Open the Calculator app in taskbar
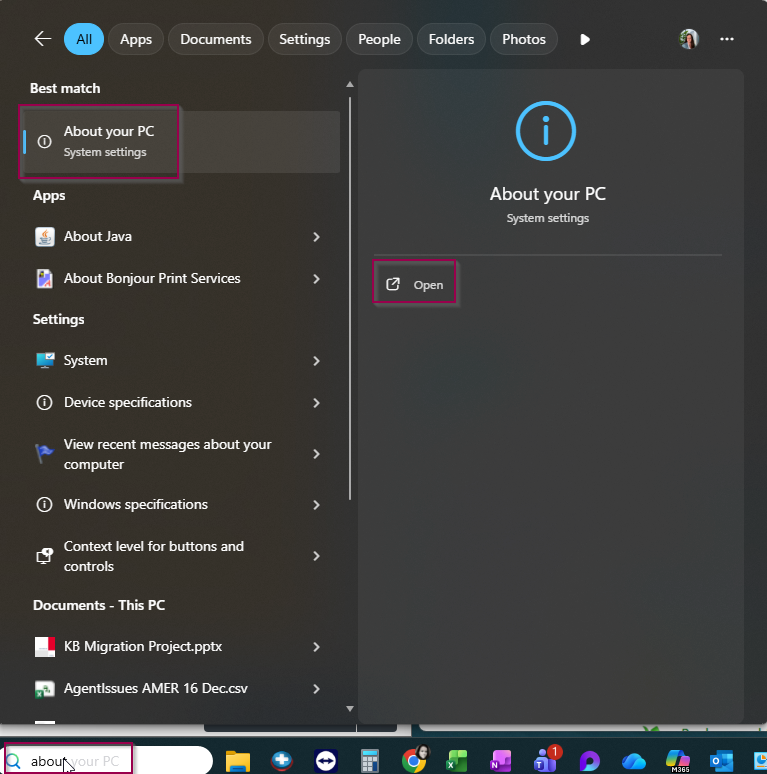This screenshot has height=774, width=767. [x=370, y=761]
